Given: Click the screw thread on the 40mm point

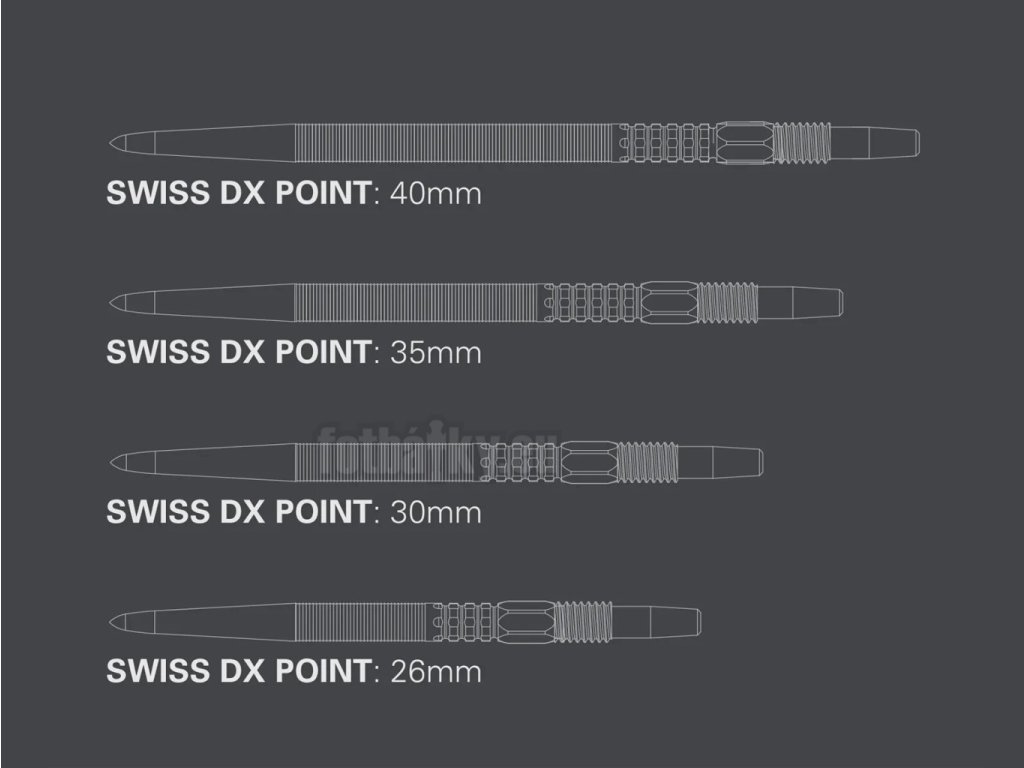Looking at the screenshot, I should pos(803,143).
